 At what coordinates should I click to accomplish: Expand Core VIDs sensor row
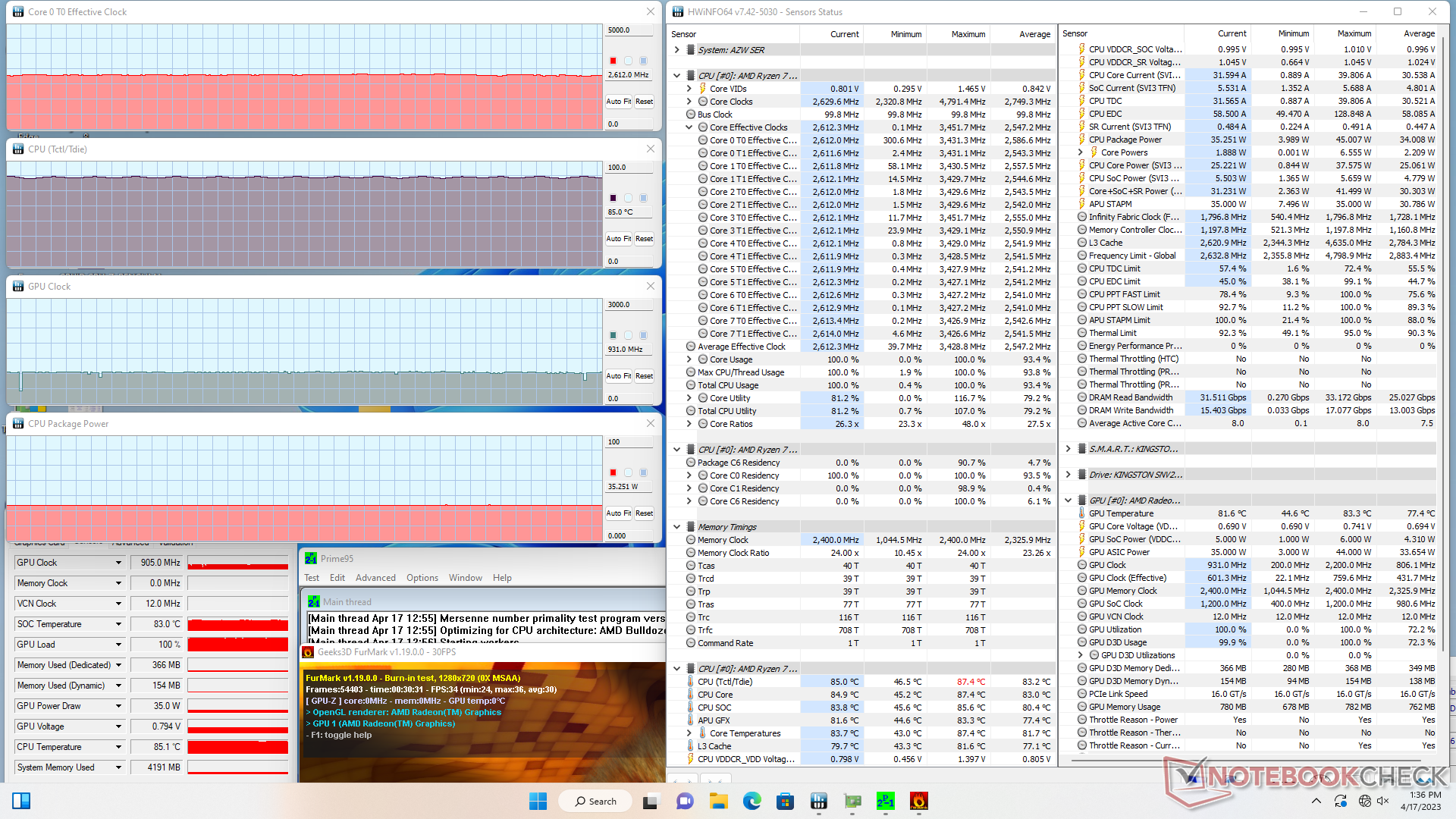(x=689, y=89)
